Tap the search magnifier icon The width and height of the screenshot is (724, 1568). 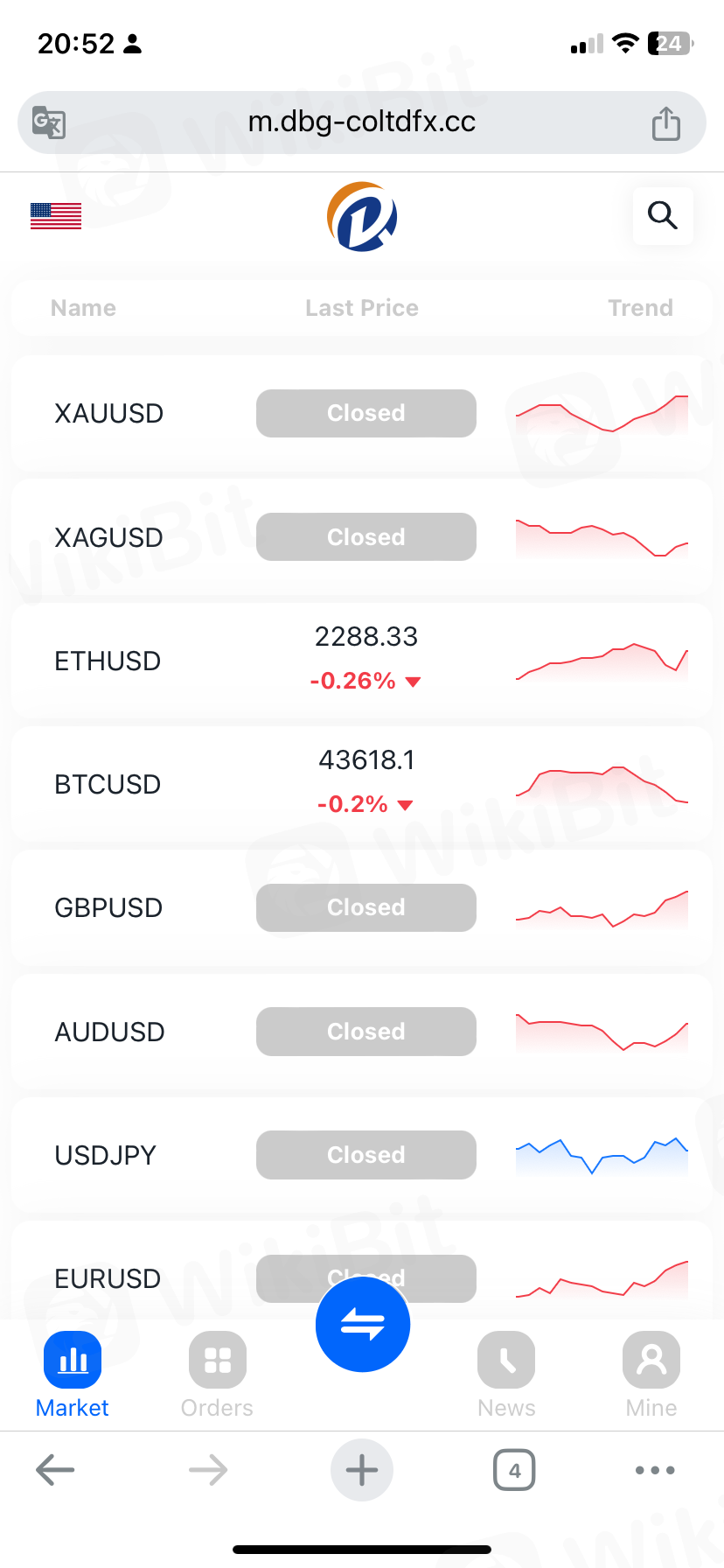click(663, 215)
